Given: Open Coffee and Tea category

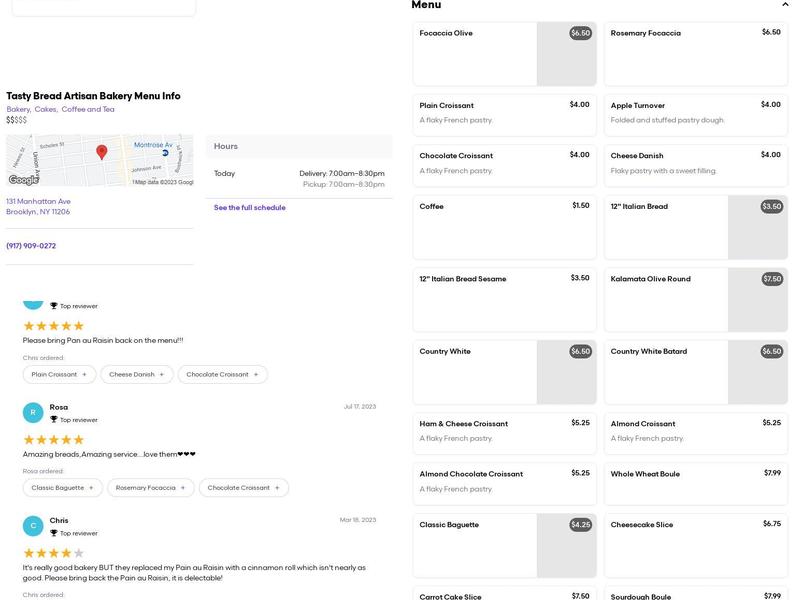Looking at the screenshot, I should pos(88,109).
